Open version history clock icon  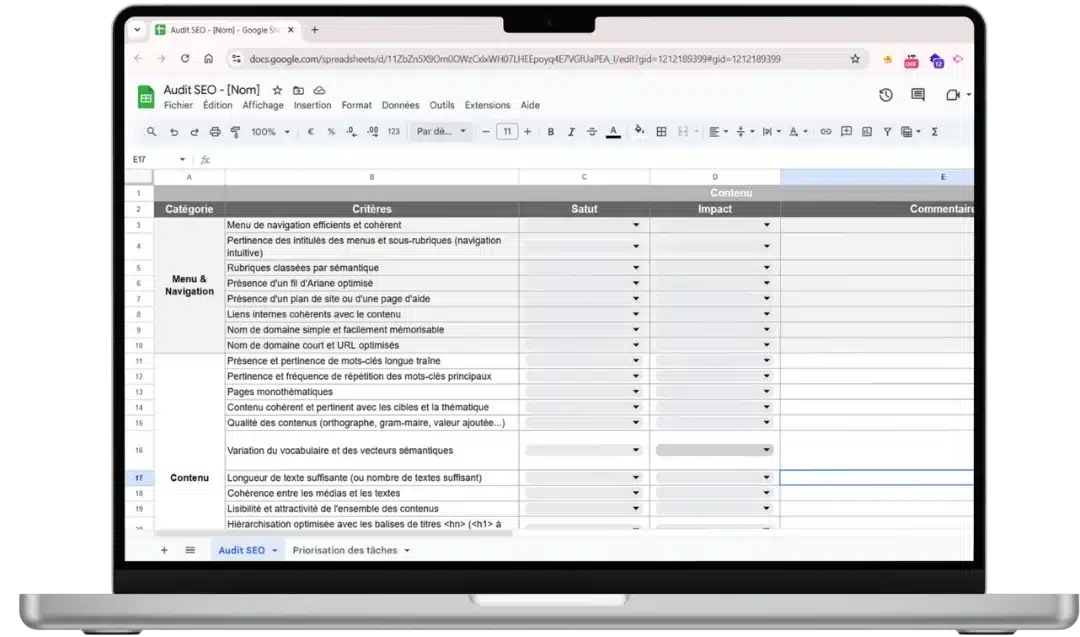click(x=886, y=95)
